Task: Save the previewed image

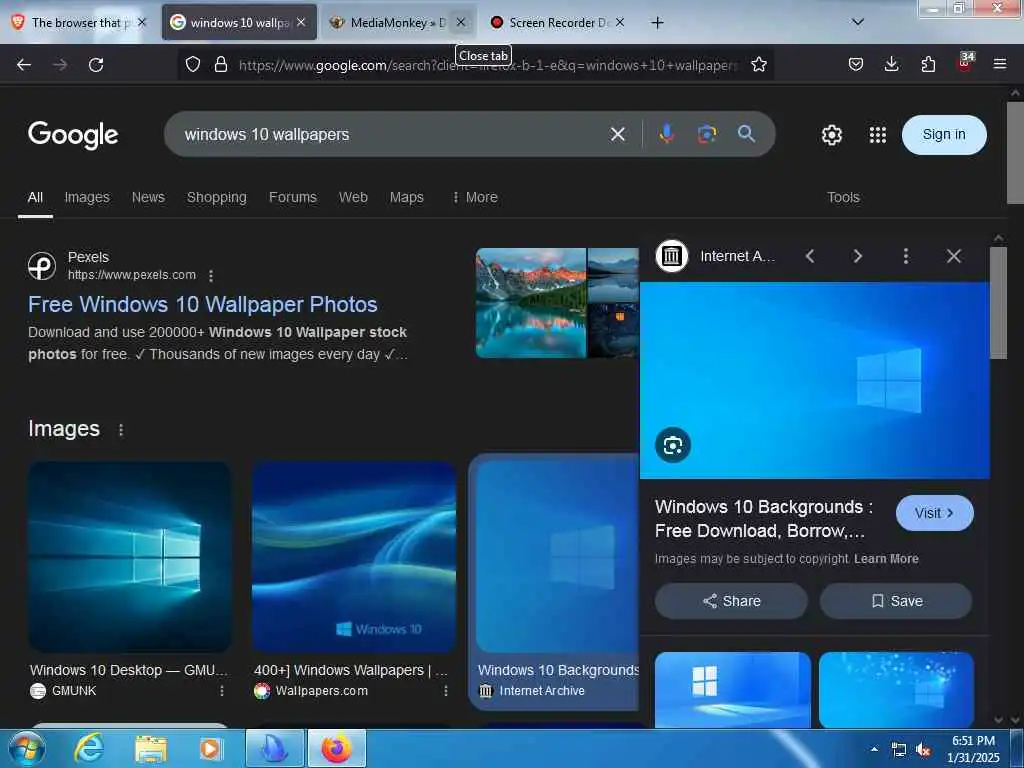Action: pos(896,601)
